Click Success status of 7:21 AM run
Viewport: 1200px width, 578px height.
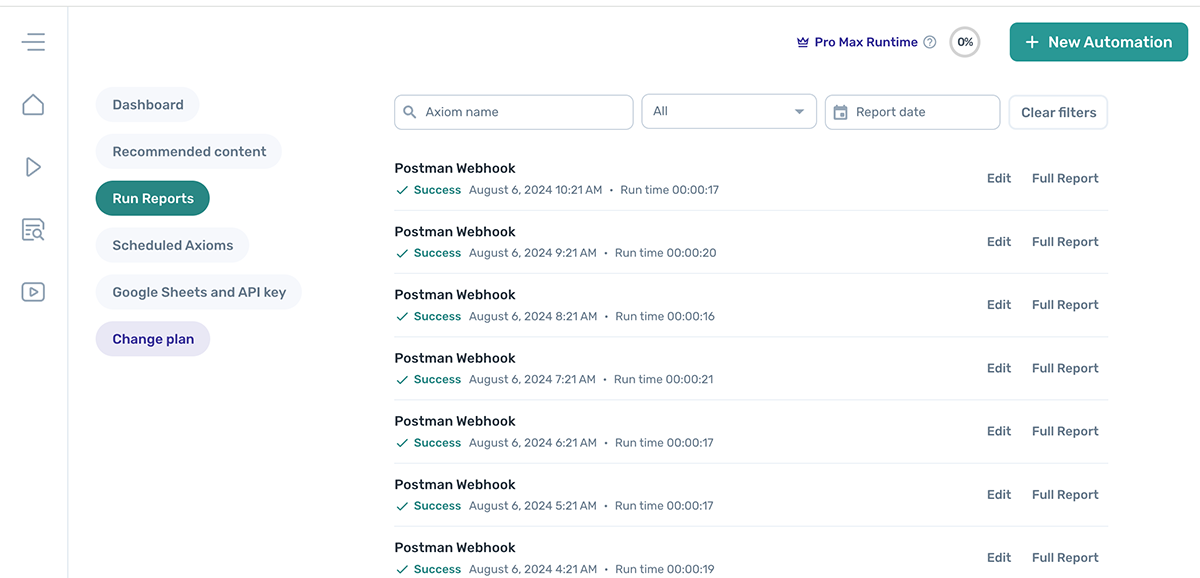click(429, 379)
